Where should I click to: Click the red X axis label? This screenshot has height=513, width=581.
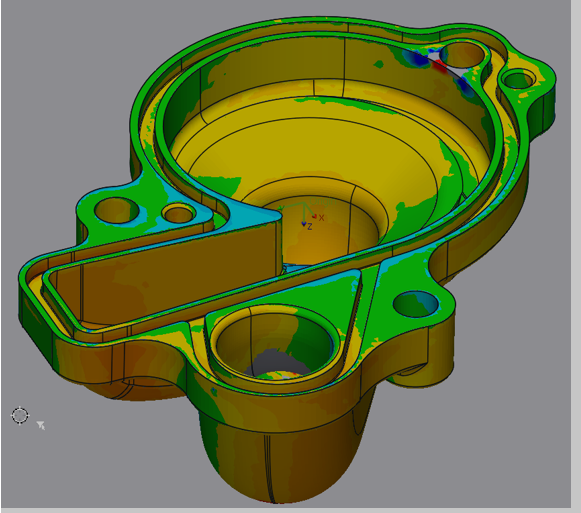[321, 218]
